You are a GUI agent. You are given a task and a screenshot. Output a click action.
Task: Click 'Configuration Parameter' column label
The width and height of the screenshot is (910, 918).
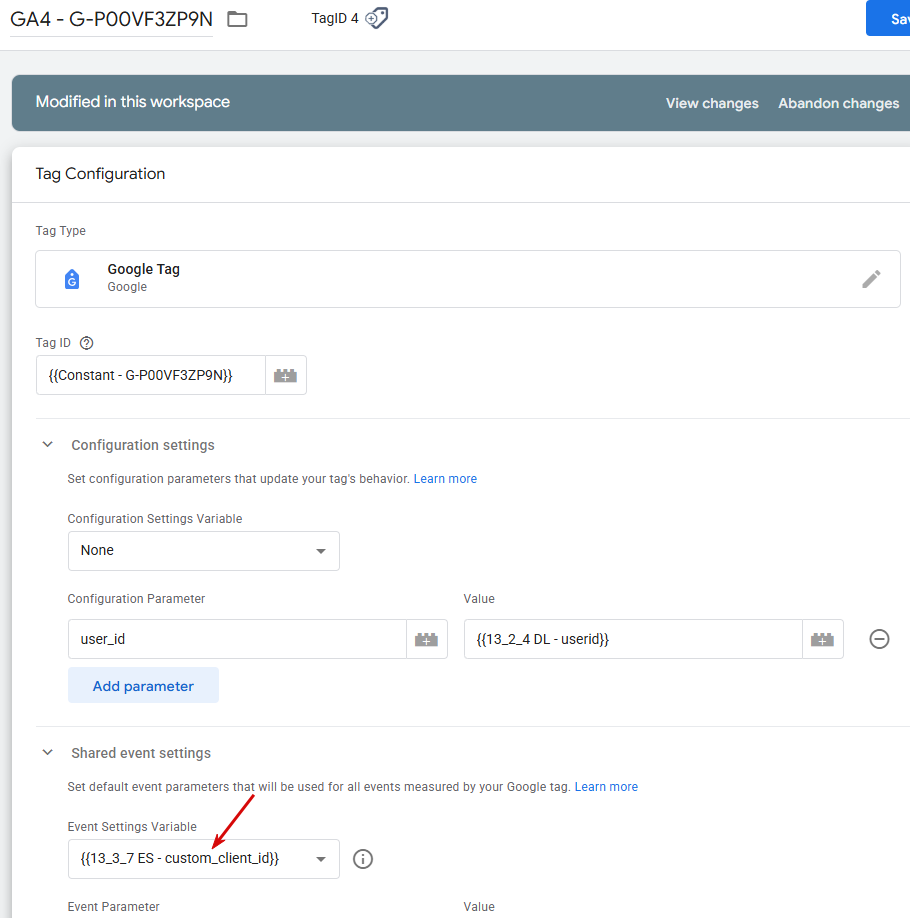point(136,599)
